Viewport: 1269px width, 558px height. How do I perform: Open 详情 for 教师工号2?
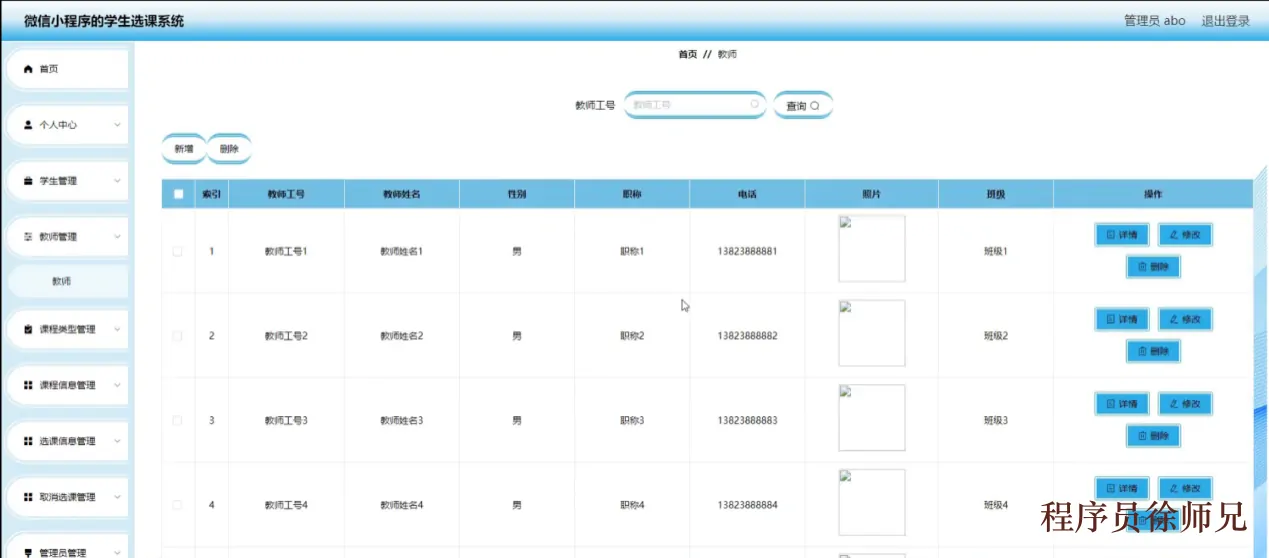pyautogui.click(x=1122, y=319)
